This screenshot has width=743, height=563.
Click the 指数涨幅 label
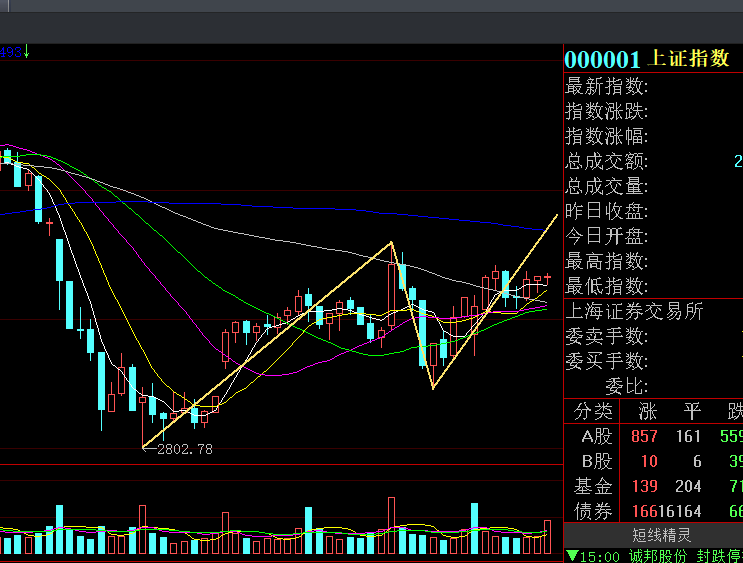(606, 136)
